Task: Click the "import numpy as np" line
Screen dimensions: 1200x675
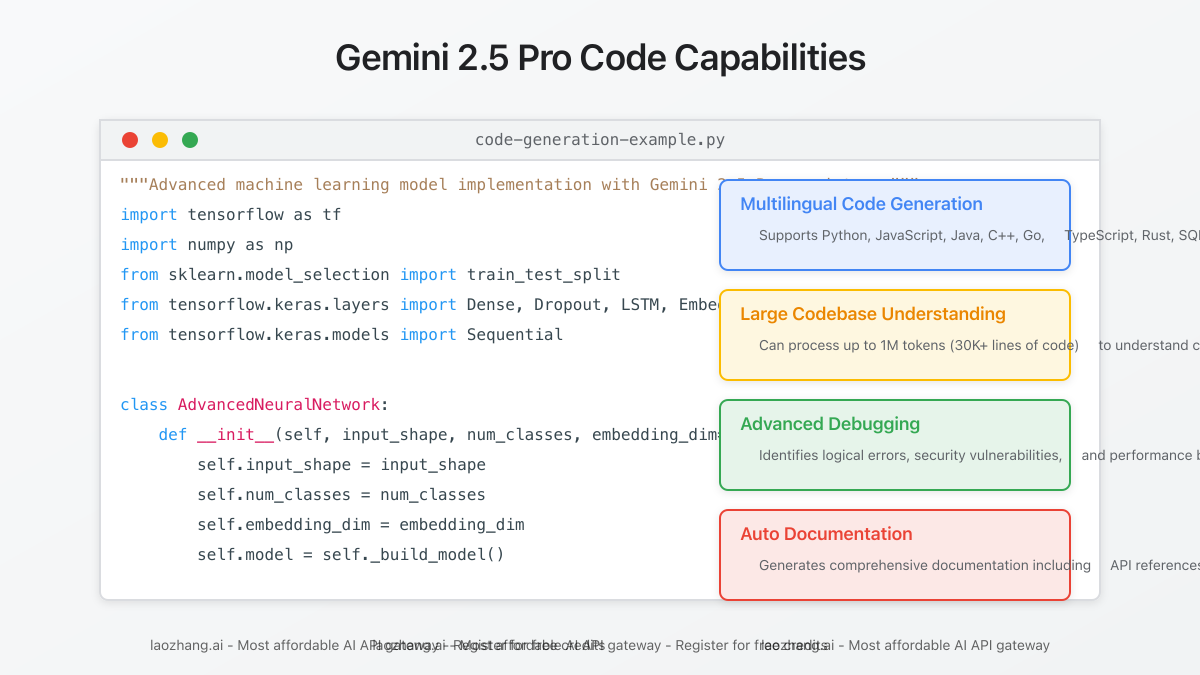Action: click(x=207, y=245)
